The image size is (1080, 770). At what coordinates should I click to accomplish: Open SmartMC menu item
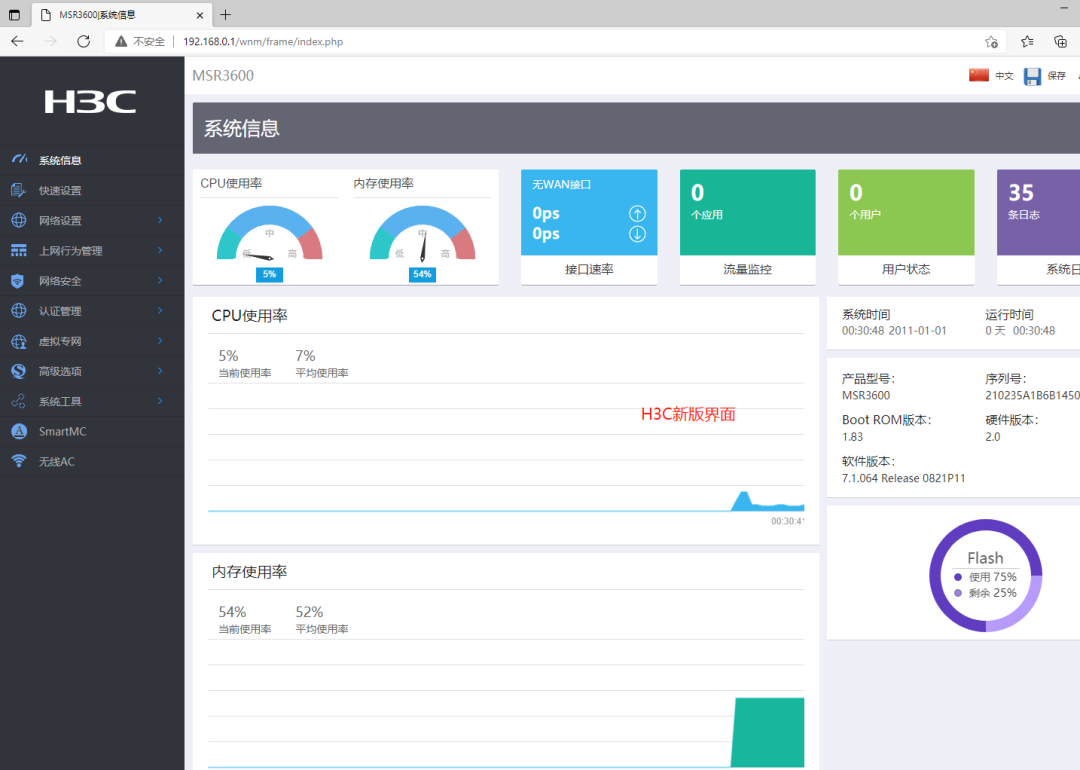[92, 431]
